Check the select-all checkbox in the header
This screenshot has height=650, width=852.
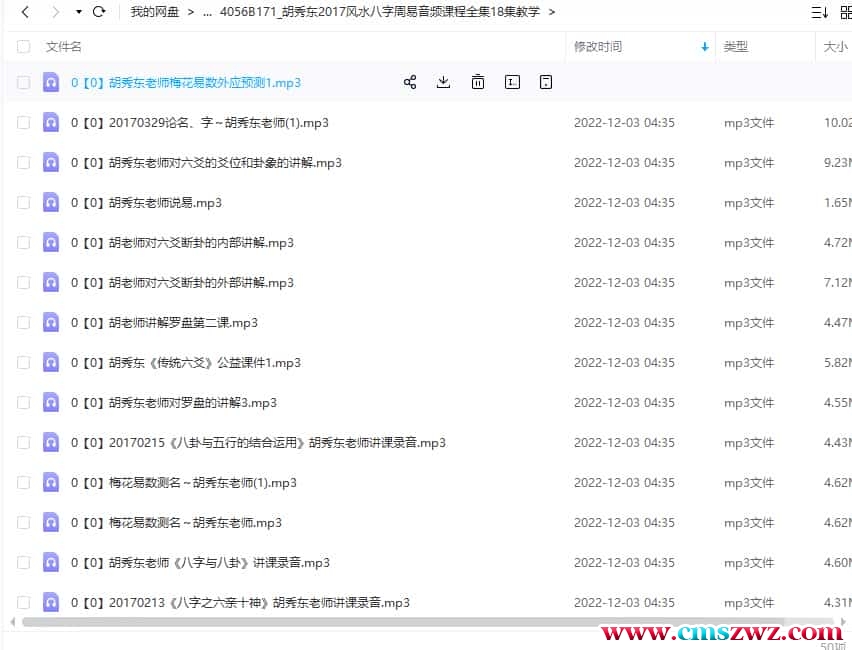coord(23,46)
